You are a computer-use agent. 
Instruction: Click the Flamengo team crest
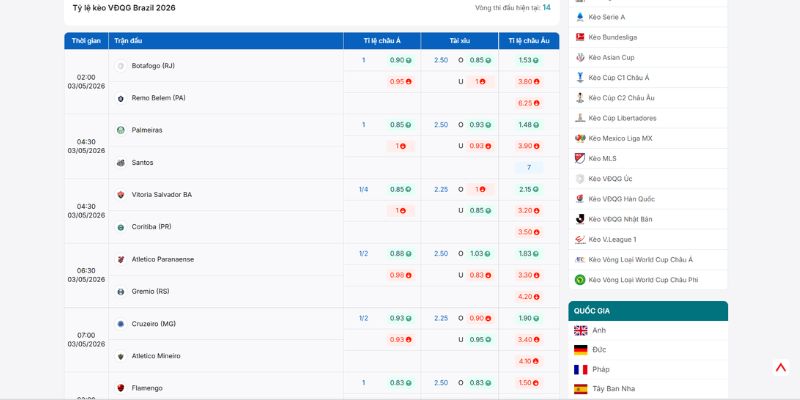[120, 388]
